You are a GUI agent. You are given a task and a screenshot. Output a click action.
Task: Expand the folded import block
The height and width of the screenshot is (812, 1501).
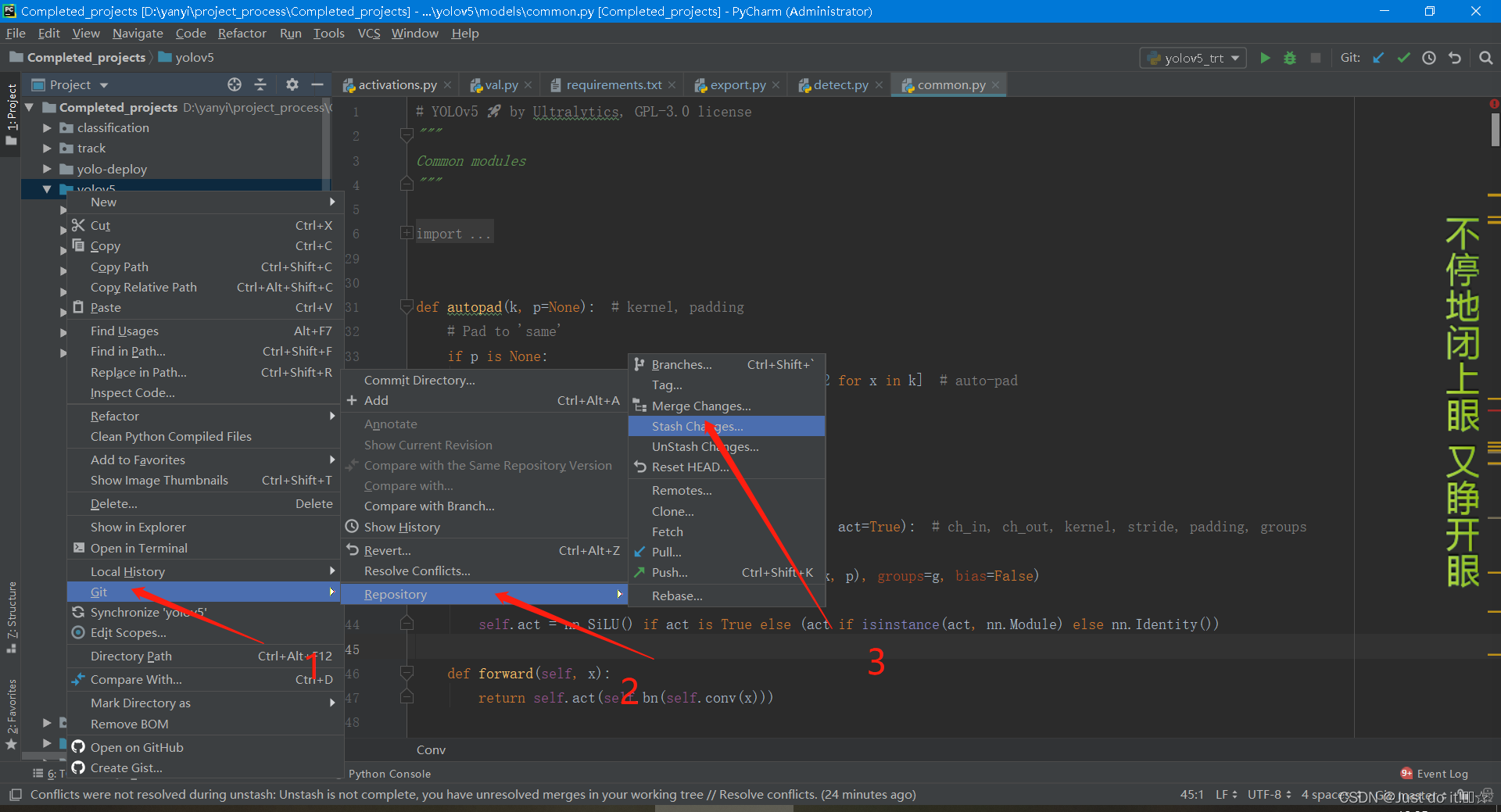pos(407,233)
